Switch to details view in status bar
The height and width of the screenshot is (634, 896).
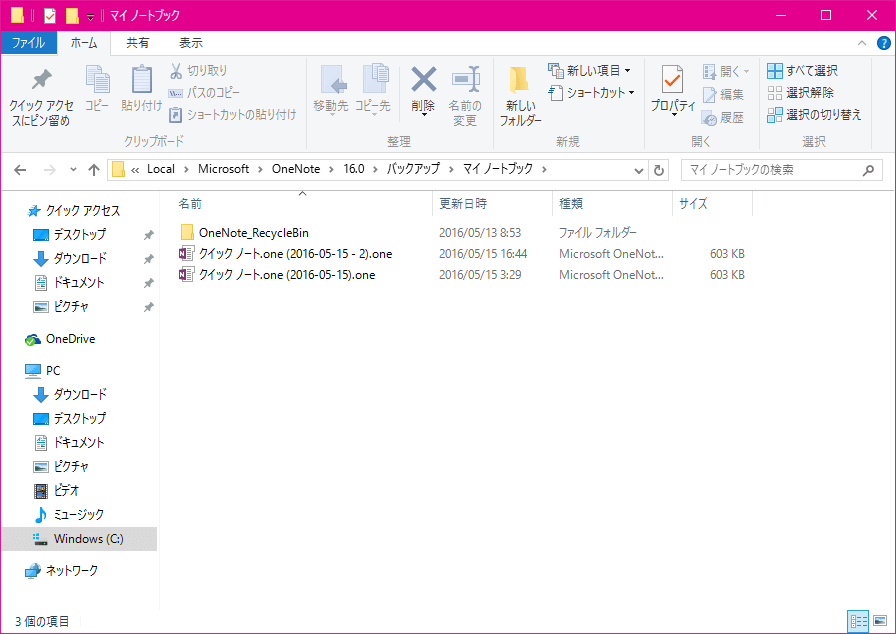pos(858,621)
